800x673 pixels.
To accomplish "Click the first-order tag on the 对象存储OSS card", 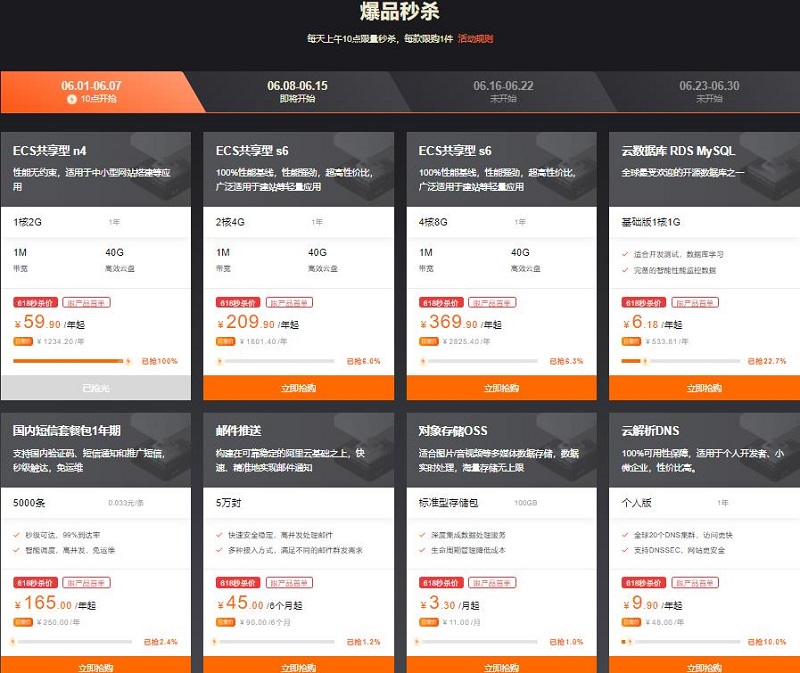I will pos(492,583).
